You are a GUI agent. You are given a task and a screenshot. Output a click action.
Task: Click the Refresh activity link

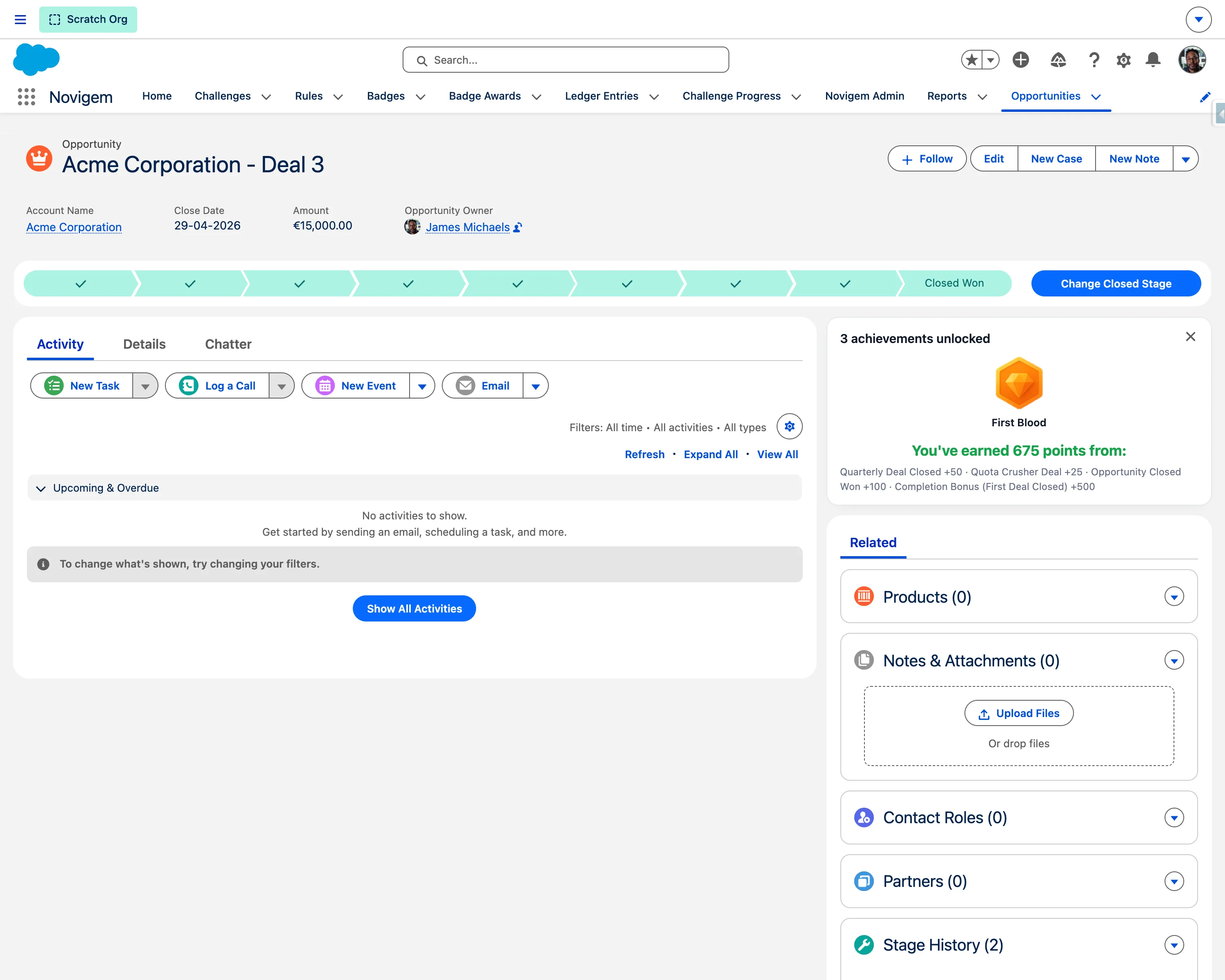644,454
